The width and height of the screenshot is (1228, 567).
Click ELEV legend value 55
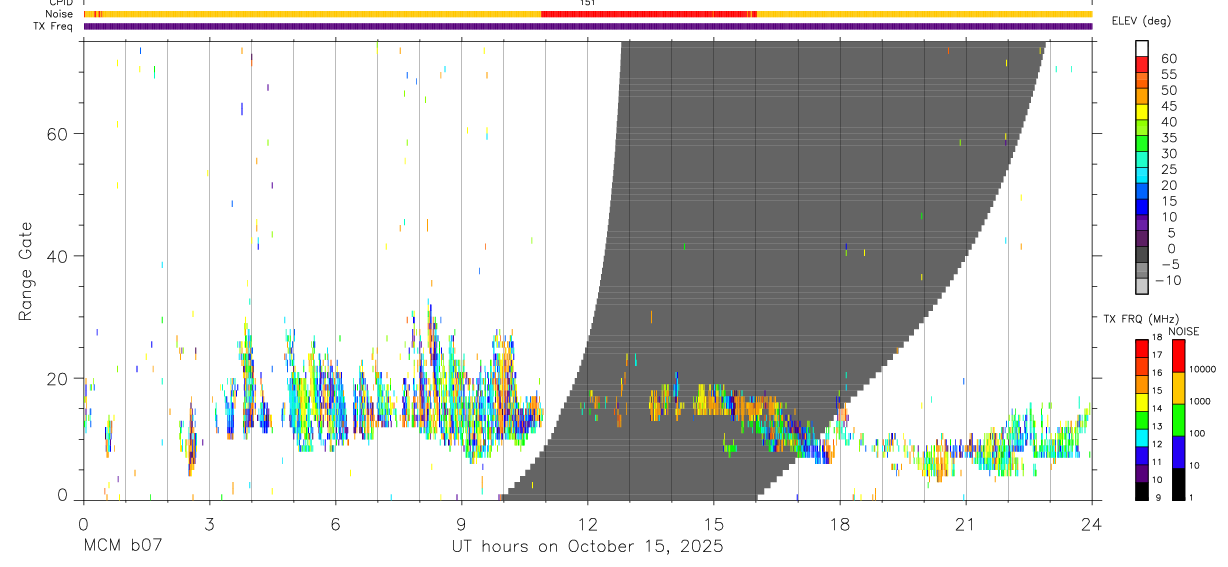1169,75
